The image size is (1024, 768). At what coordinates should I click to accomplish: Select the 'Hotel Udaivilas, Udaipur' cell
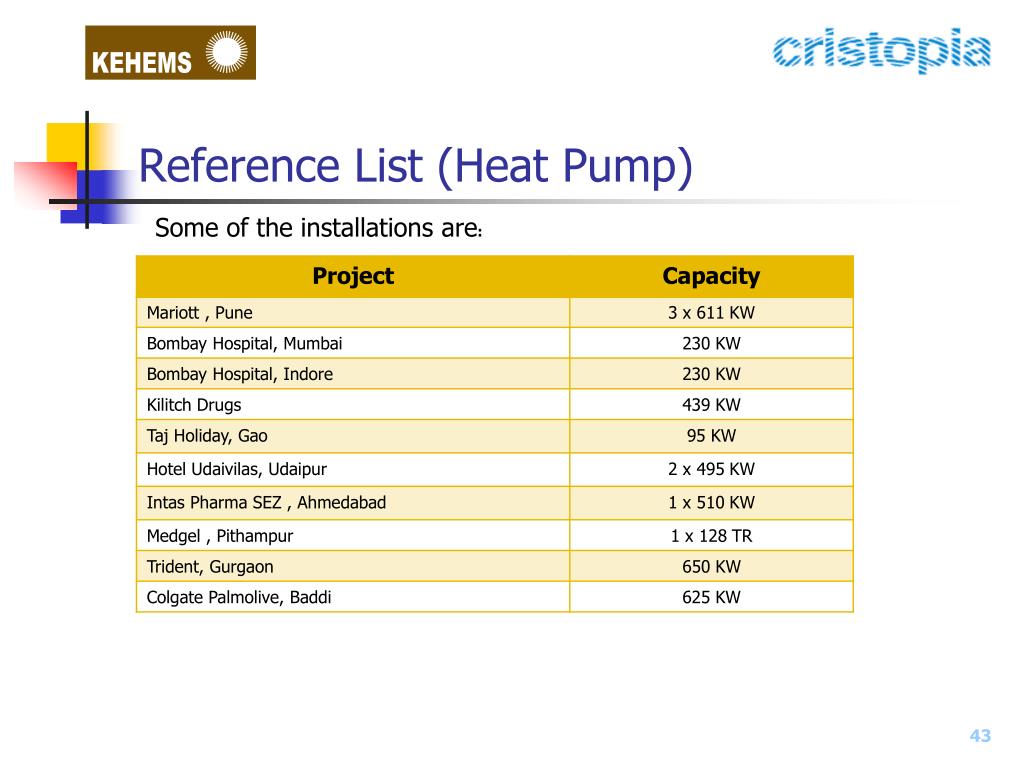click(x=353, y=469)
